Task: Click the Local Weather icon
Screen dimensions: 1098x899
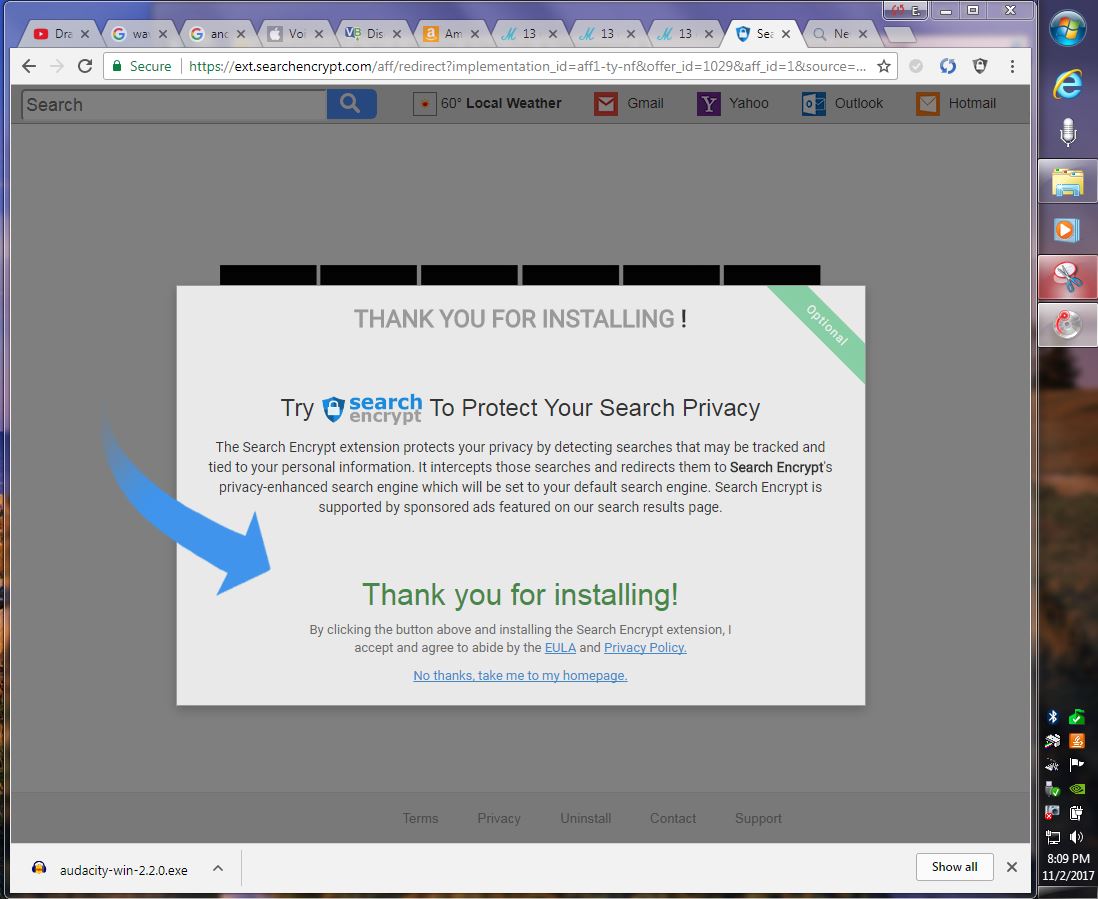Action: pos(424,104)
